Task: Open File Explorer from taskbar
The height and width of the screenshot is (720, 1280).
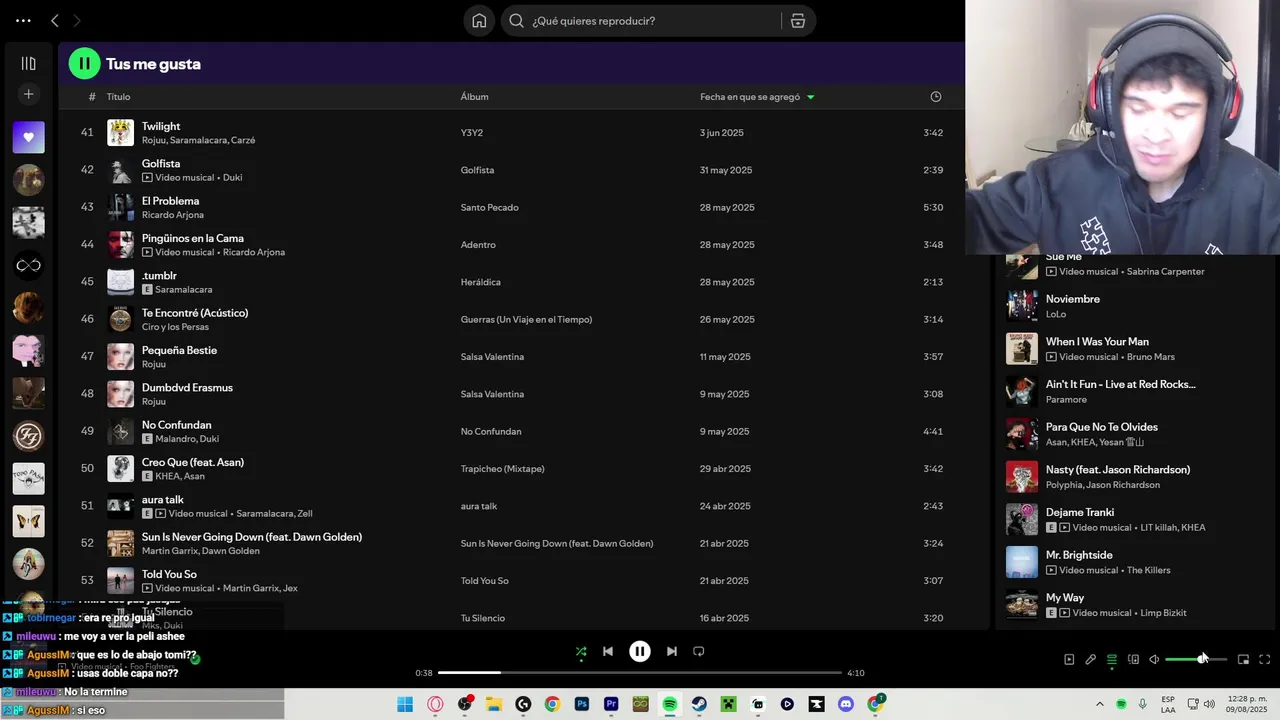Action: click(x=494, y=704)
